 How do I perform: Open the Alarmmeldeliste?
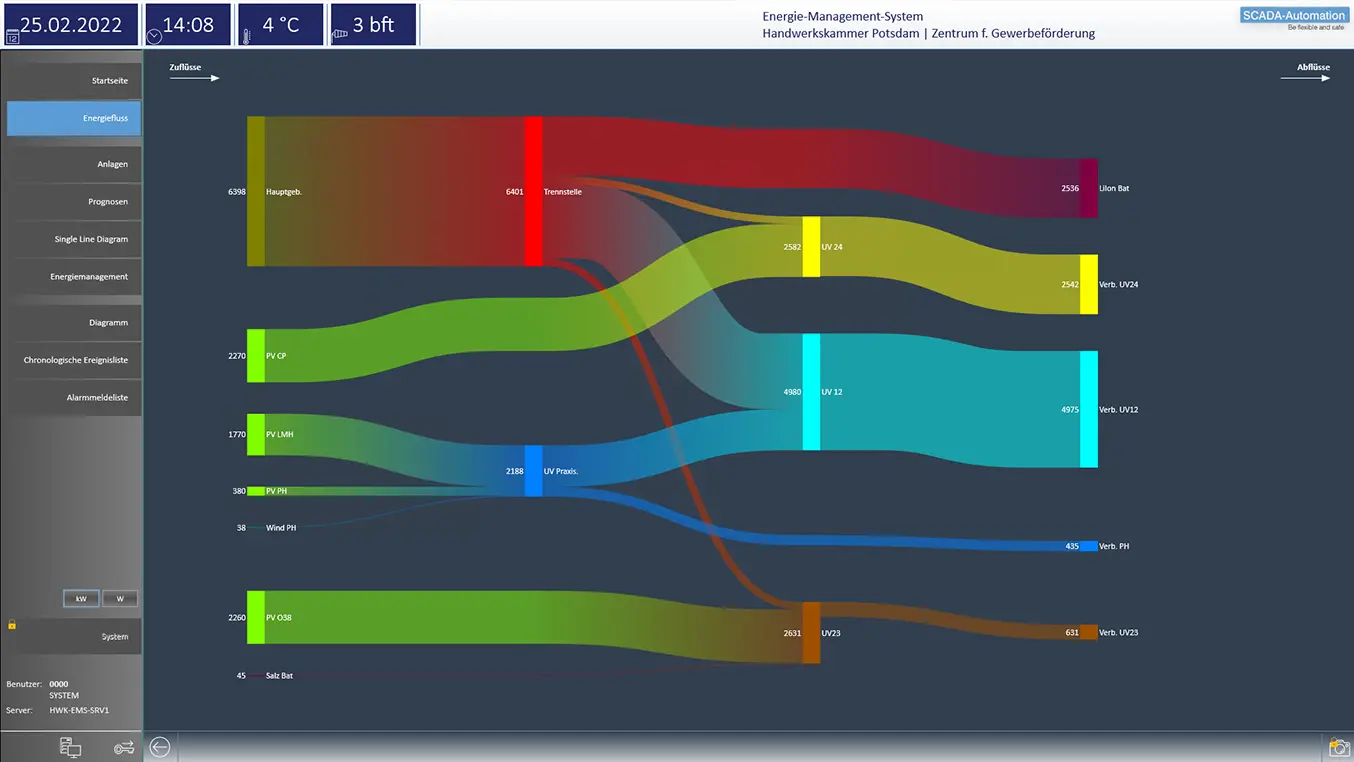click(x=73, y=398)
